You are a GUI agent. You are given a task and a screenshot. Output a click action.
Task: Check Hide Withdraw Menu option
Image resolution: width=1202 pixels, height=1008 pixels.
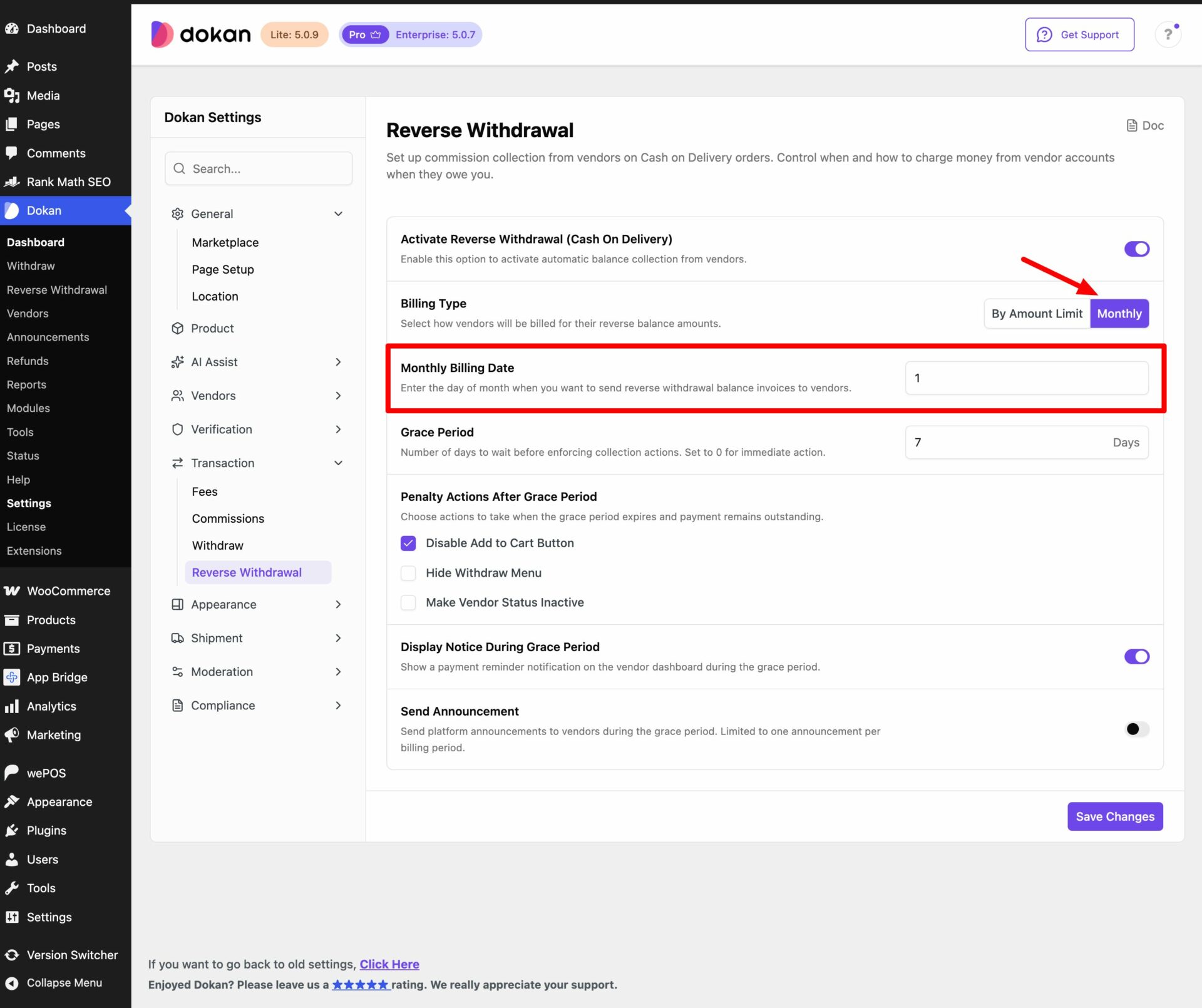coord(408,573)
